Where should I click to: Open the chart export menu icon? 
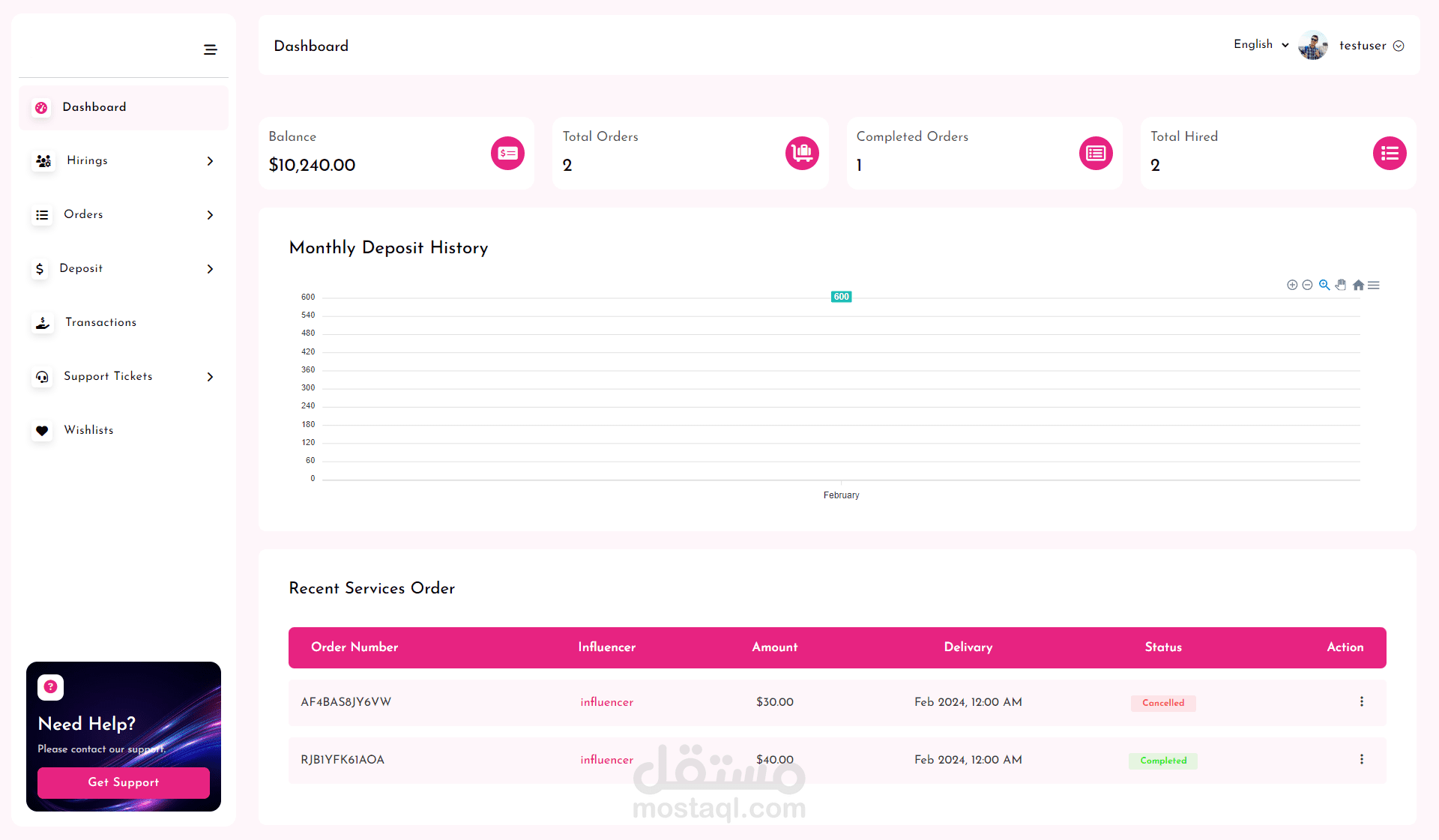click(1374, 285)
